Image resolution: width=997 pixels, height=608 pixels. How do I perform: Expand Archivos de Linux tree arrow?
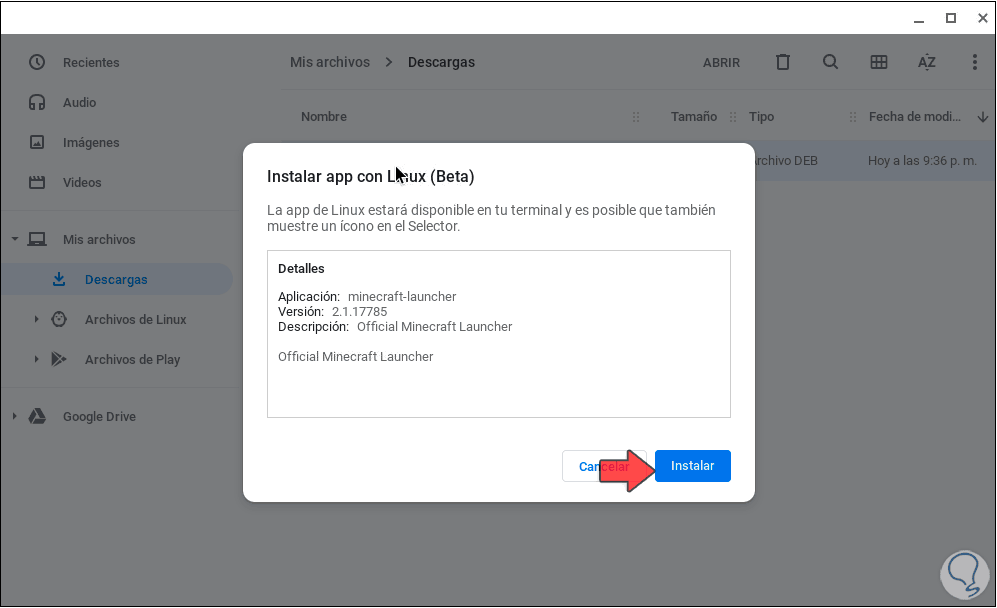click(36, 319)
